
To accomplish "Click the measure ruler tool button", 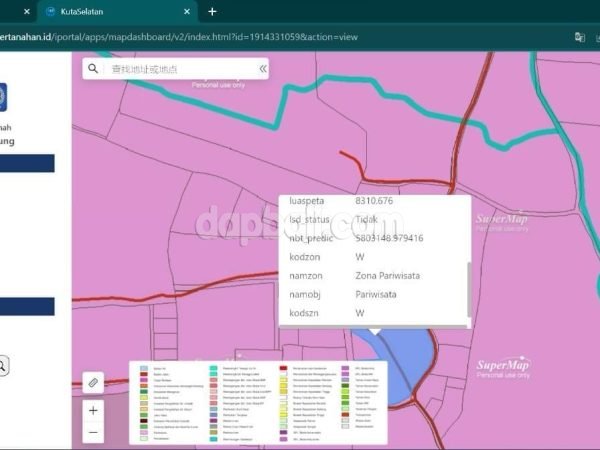I will (x=93, y=382).
